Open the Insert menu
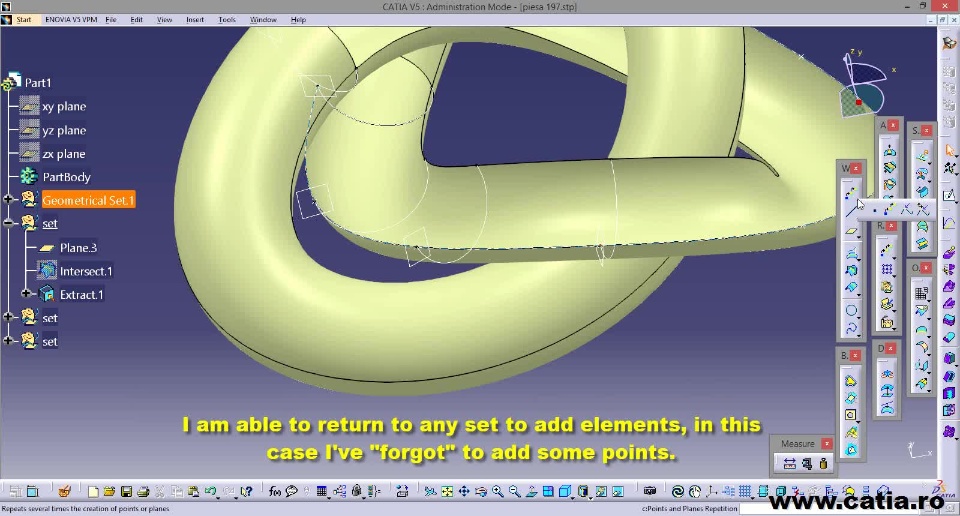 195,20
